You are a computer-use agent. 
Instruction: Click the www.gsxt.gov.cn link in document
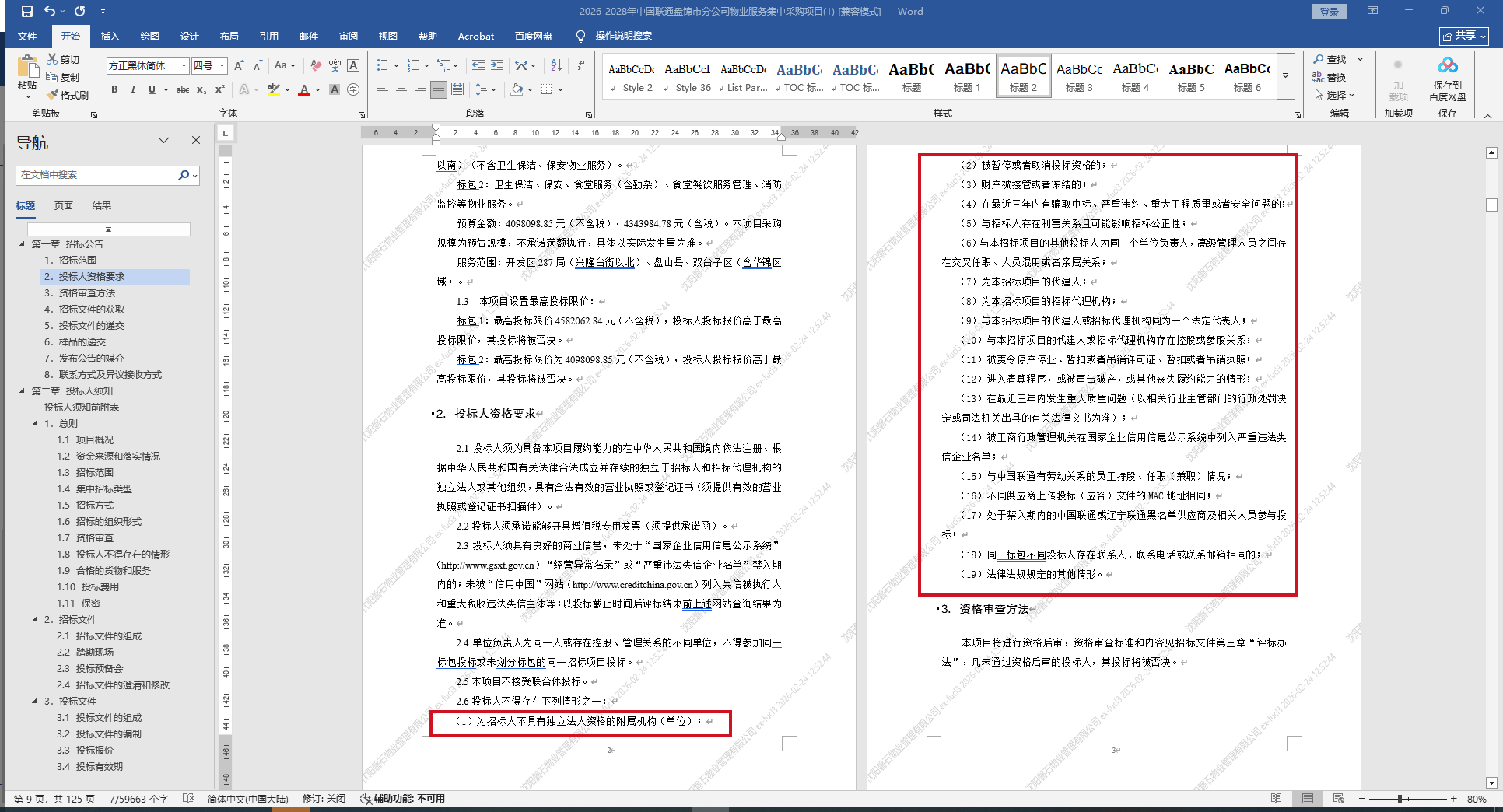[x=488, y=565]
